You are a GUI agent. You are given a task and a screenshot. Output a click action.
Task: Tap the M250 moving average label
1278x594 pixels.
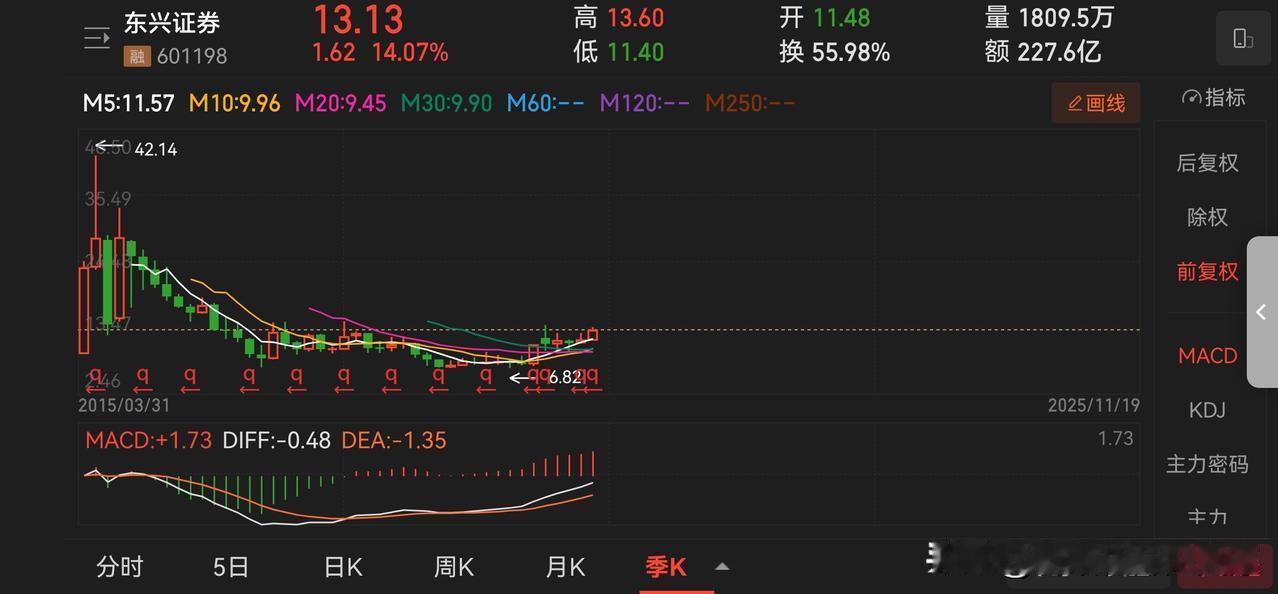(750, 103)
